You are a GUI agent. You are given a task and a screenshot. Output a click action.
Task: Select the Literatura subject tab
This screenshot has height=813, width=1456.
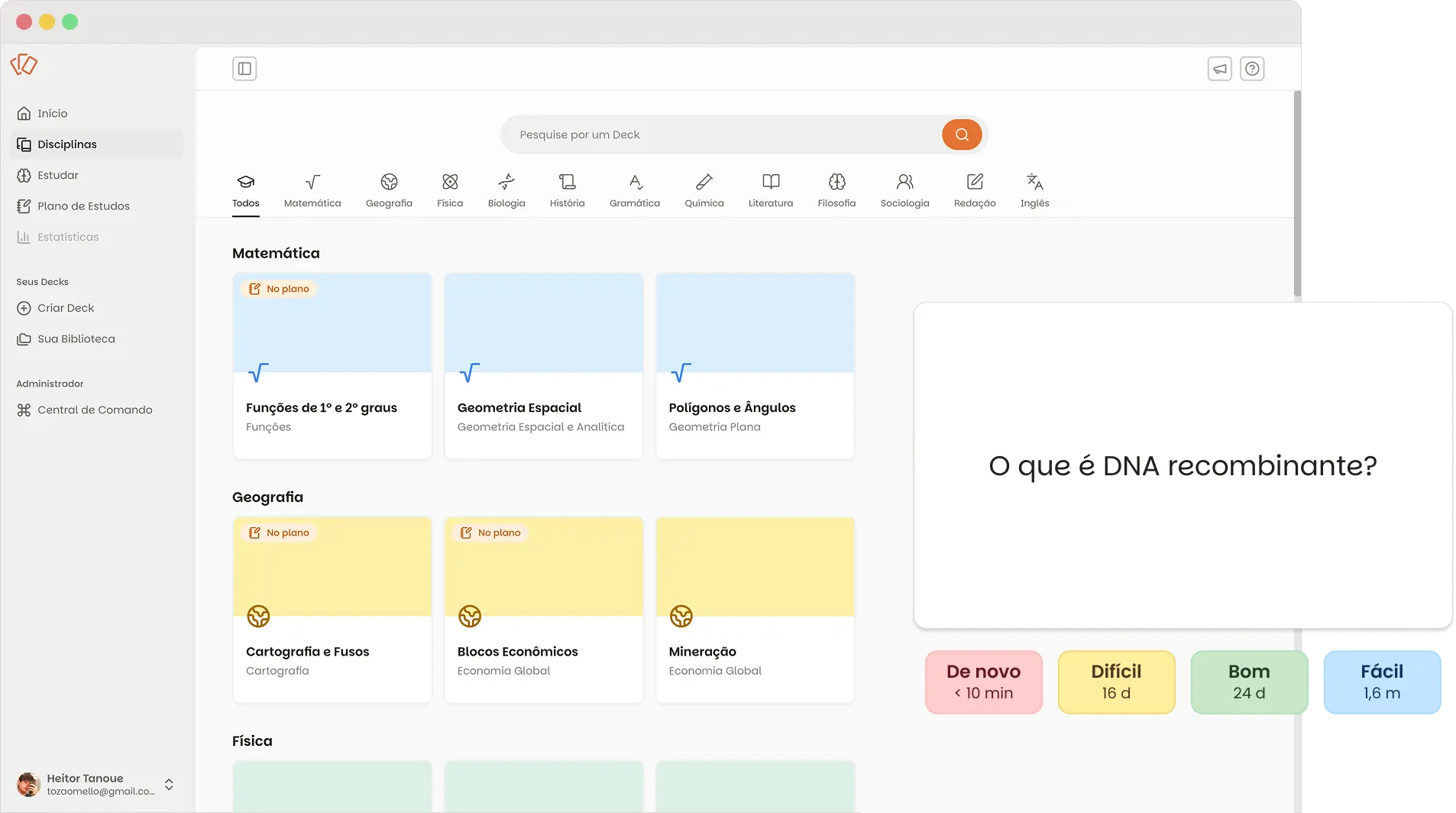[771, 191]
